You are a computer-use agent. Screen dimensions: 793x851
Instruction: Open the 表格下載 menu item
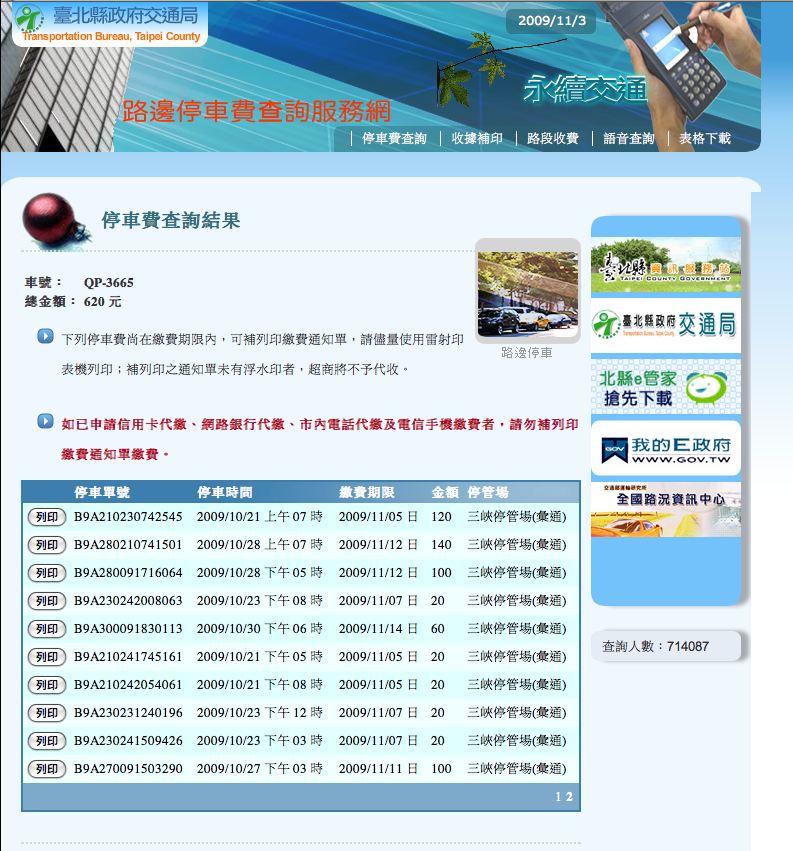coord(705,138)
